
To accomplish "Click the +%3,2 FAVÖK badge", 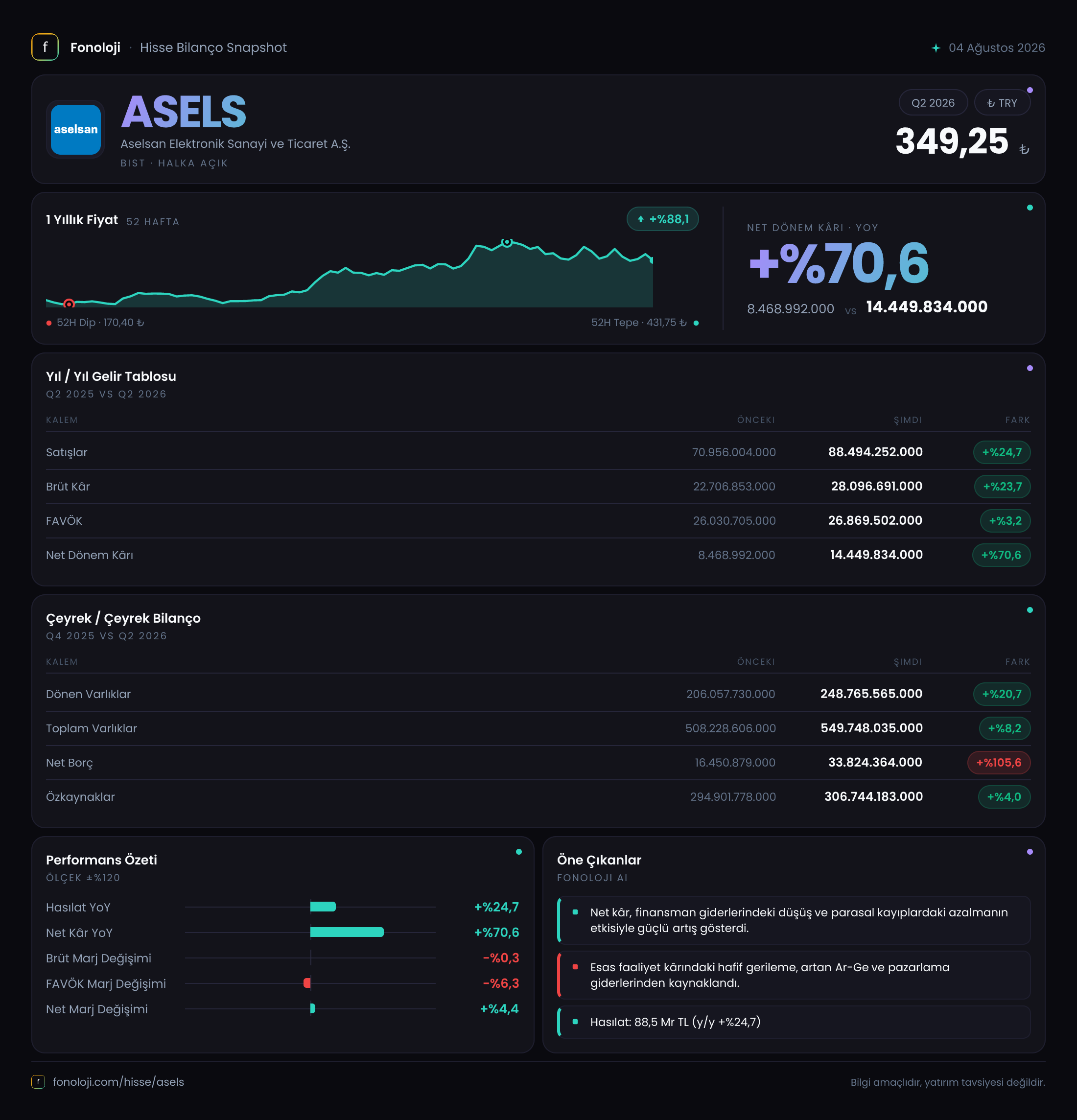I will [1005, 520].
